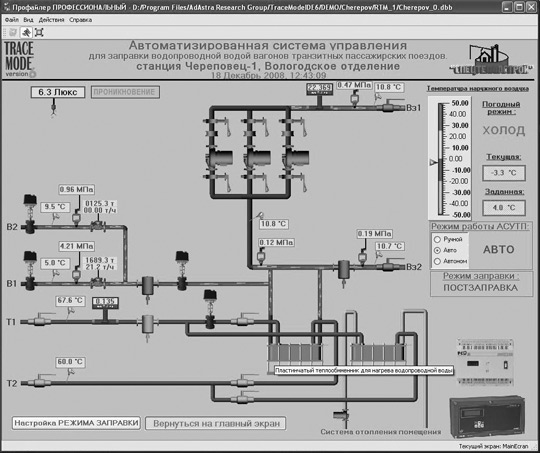The width and height of the screenshot is (540, 453).
Task: Click Вернуться на главный экран button
Action: 216,423
